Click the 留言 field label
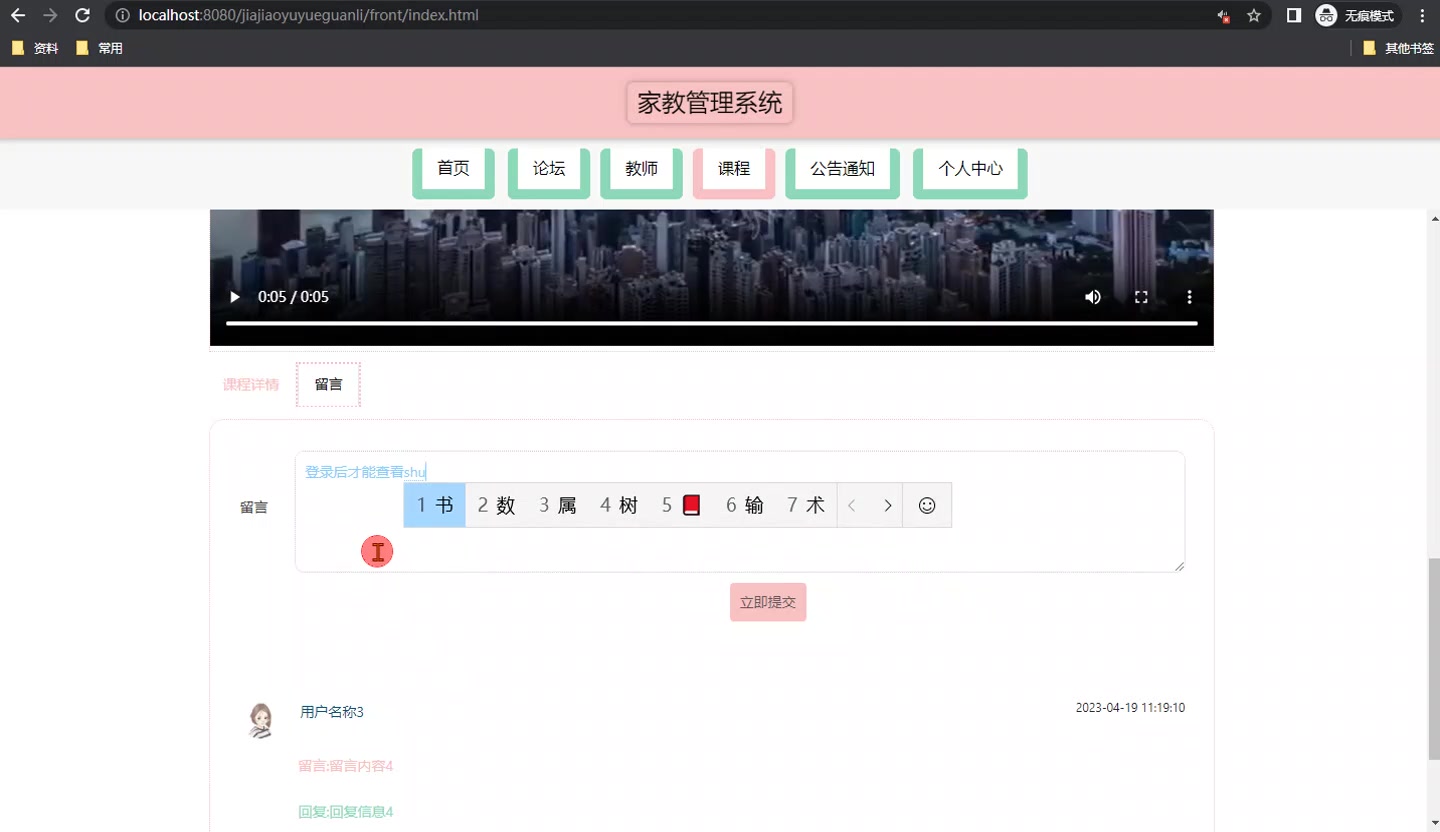This screenshot has height=832, width=1440. pyautogui.click(x=254, y=508)
